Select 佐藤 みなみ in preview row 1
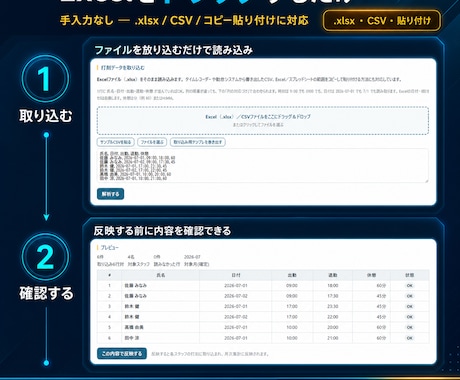Screen dimensions: 460x380 [x=135, y=286]
